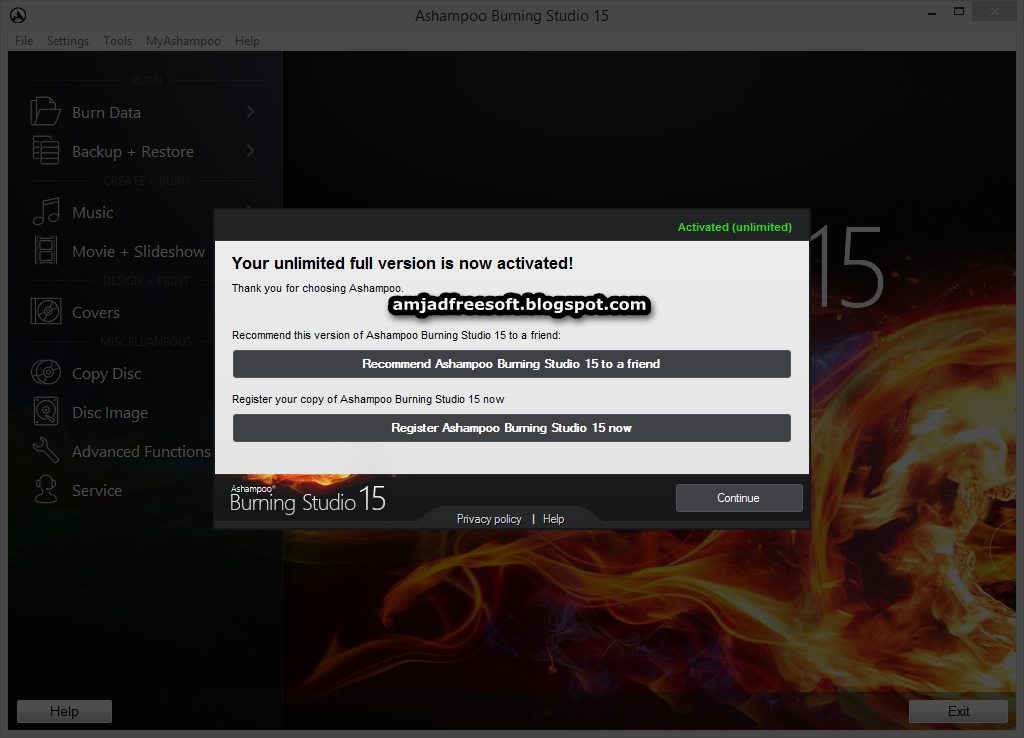
Task: Open the Privacy policy link
Action: [489, 519]
